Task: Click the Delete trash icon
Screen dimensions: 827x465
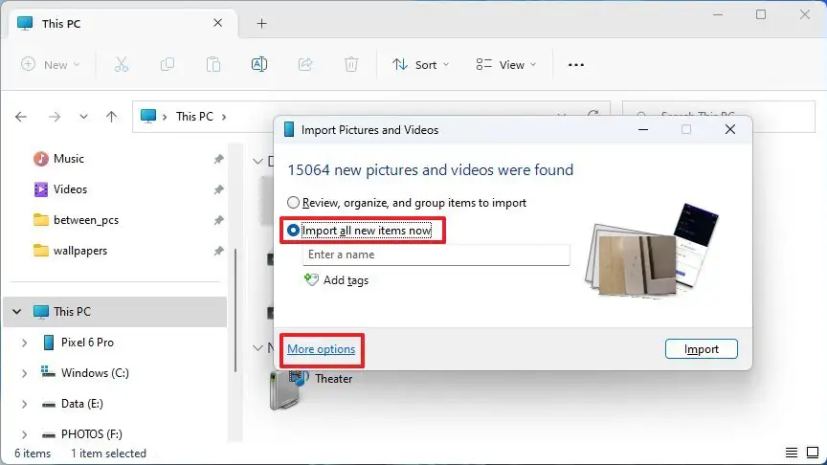Action: (351, 64)
